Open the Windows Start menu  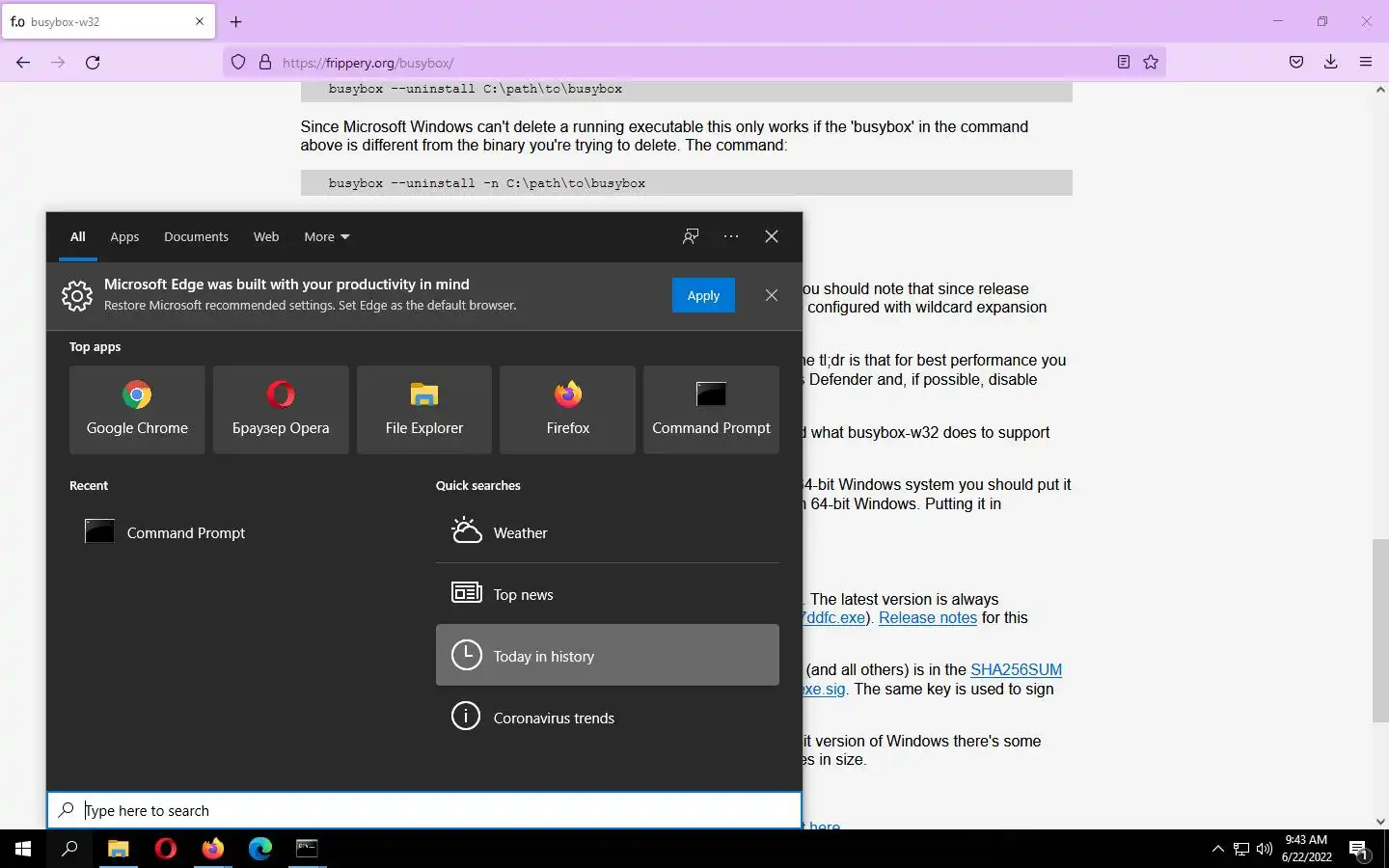pos(23,849)
